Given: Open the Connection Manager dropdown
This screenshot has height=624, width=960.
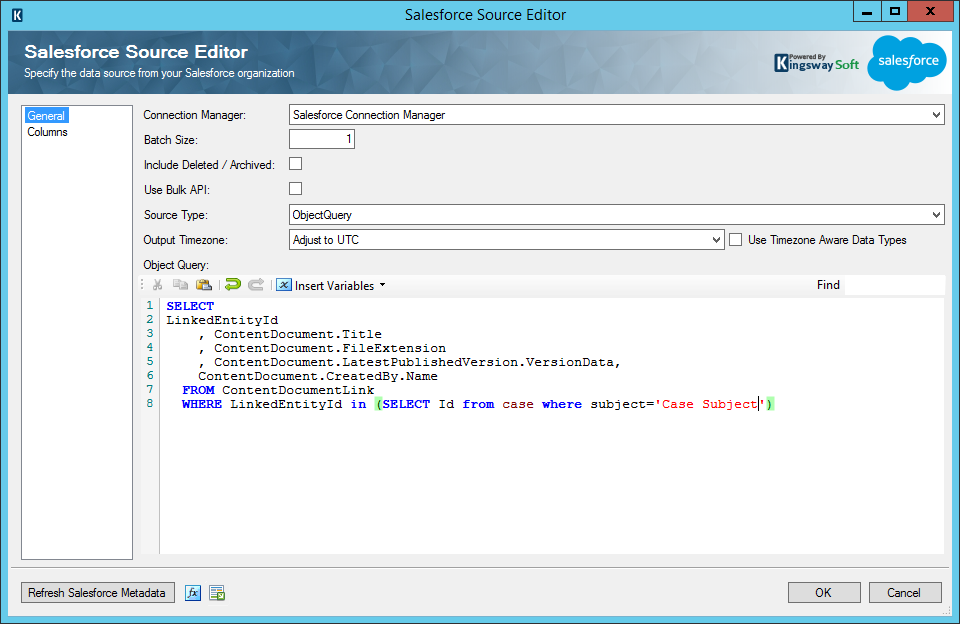Looking at the screenshot, I should pos(935,114).
